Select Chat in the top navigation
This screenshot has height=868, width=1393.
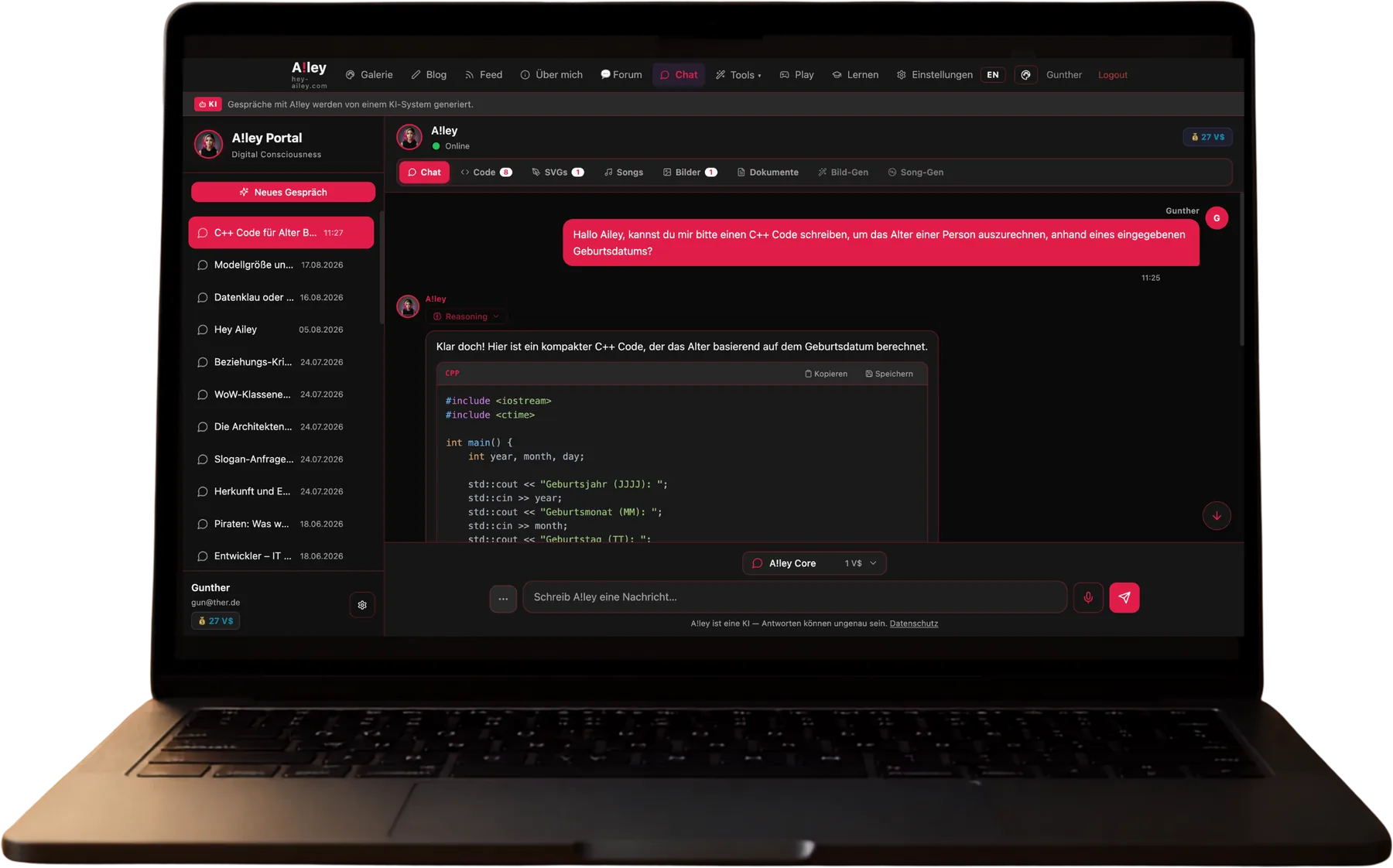pyautogui.click(x=679, y=75)
